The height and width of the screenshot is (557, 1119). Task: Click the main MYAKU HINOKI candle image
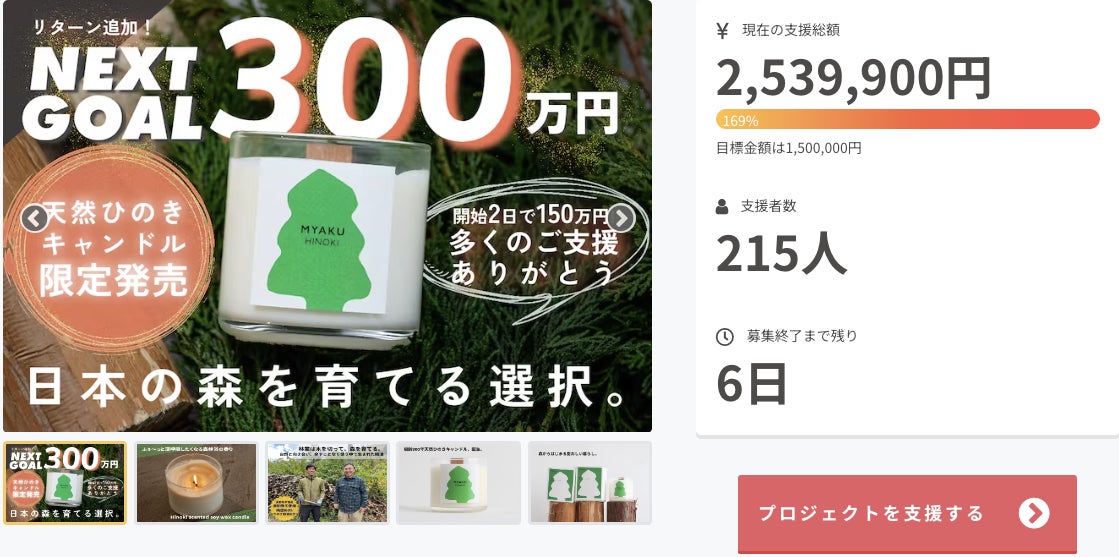(325, 239)
